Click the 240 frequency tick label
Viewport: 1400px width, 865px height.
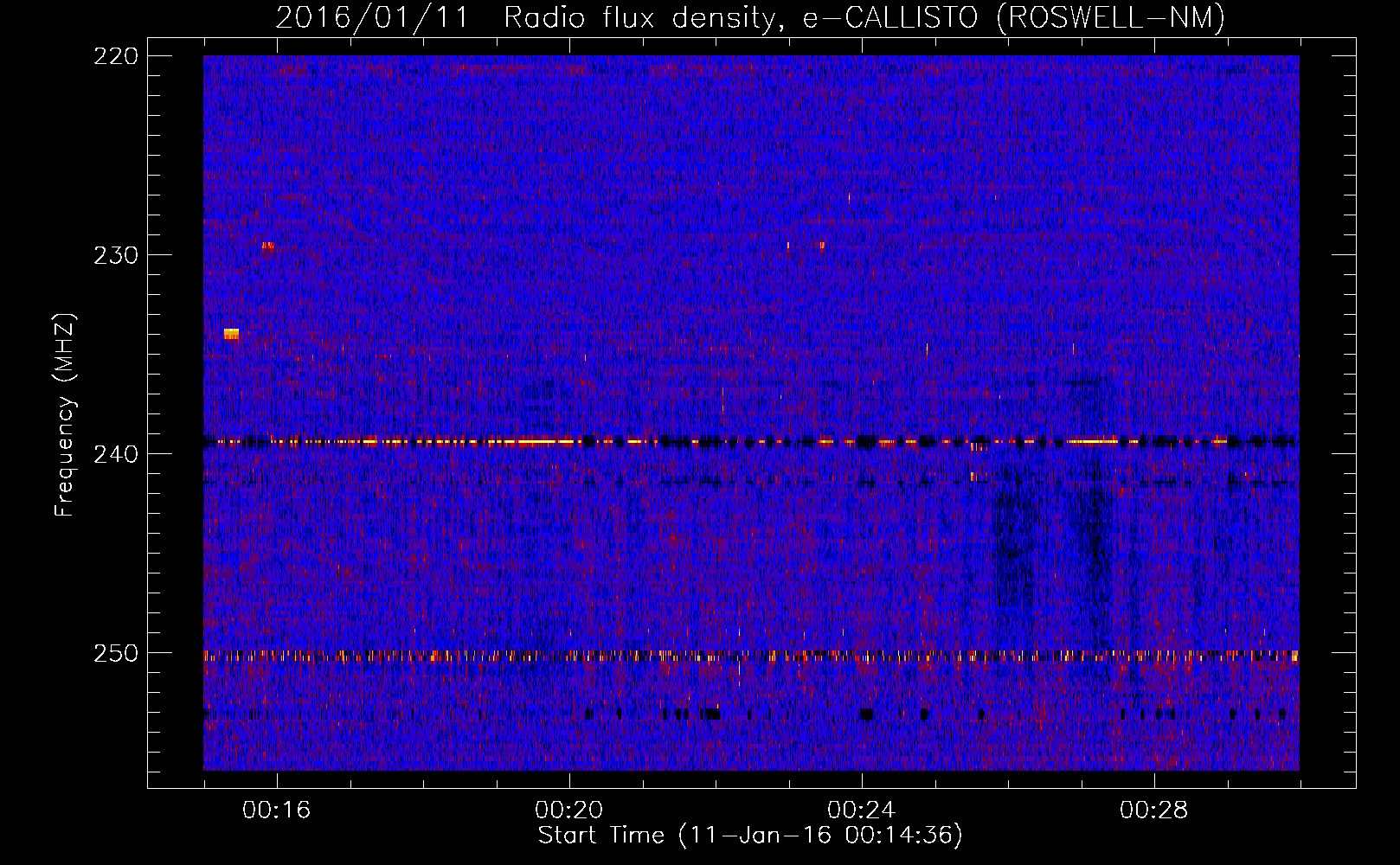[115, 454]
